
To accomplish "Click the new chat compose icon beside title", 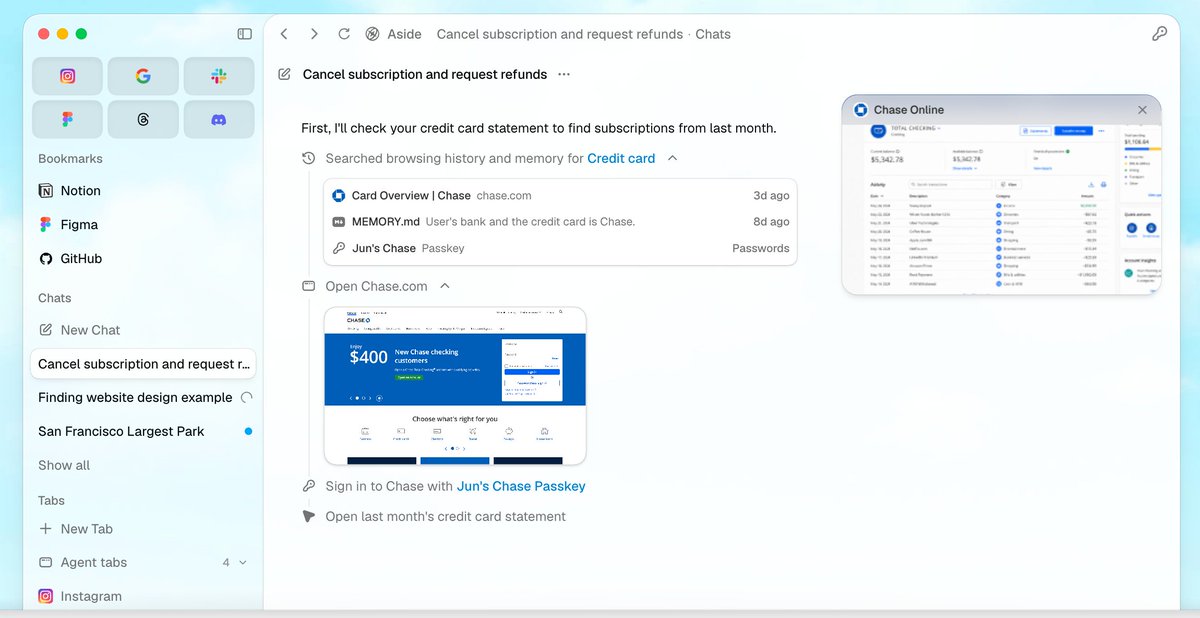I will pyautogui.click(x=285, y=74).
